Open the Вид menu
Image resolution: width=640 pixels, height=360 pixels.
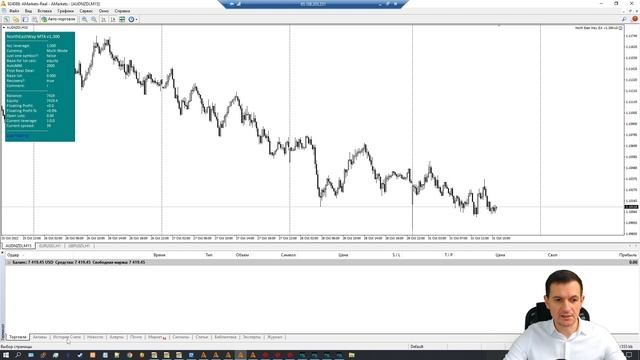click(x=28, y=11)
